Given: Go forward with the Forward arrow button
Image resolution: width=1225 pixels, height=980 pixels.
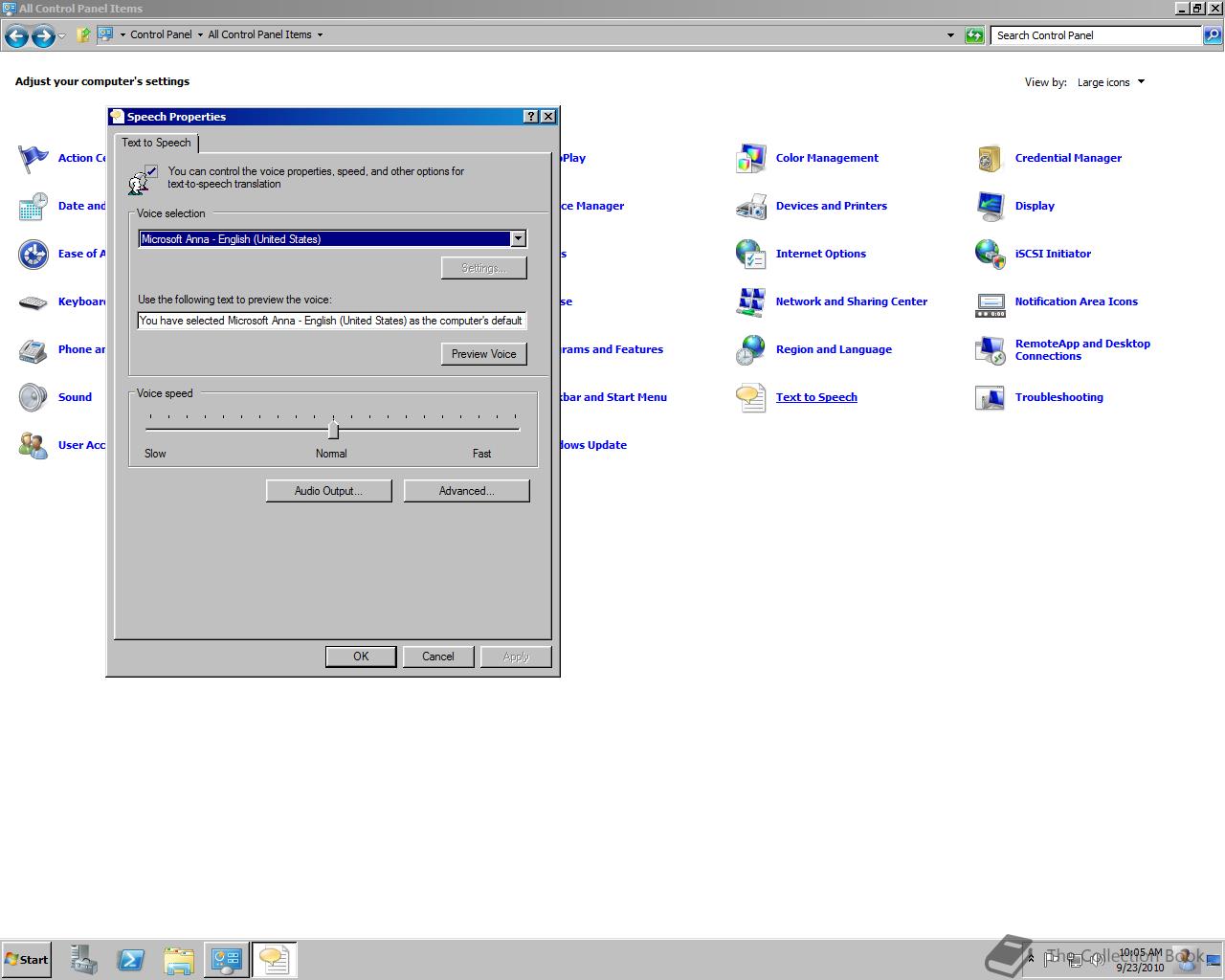Looking at the screenshot, I should [x=43, y=36].
